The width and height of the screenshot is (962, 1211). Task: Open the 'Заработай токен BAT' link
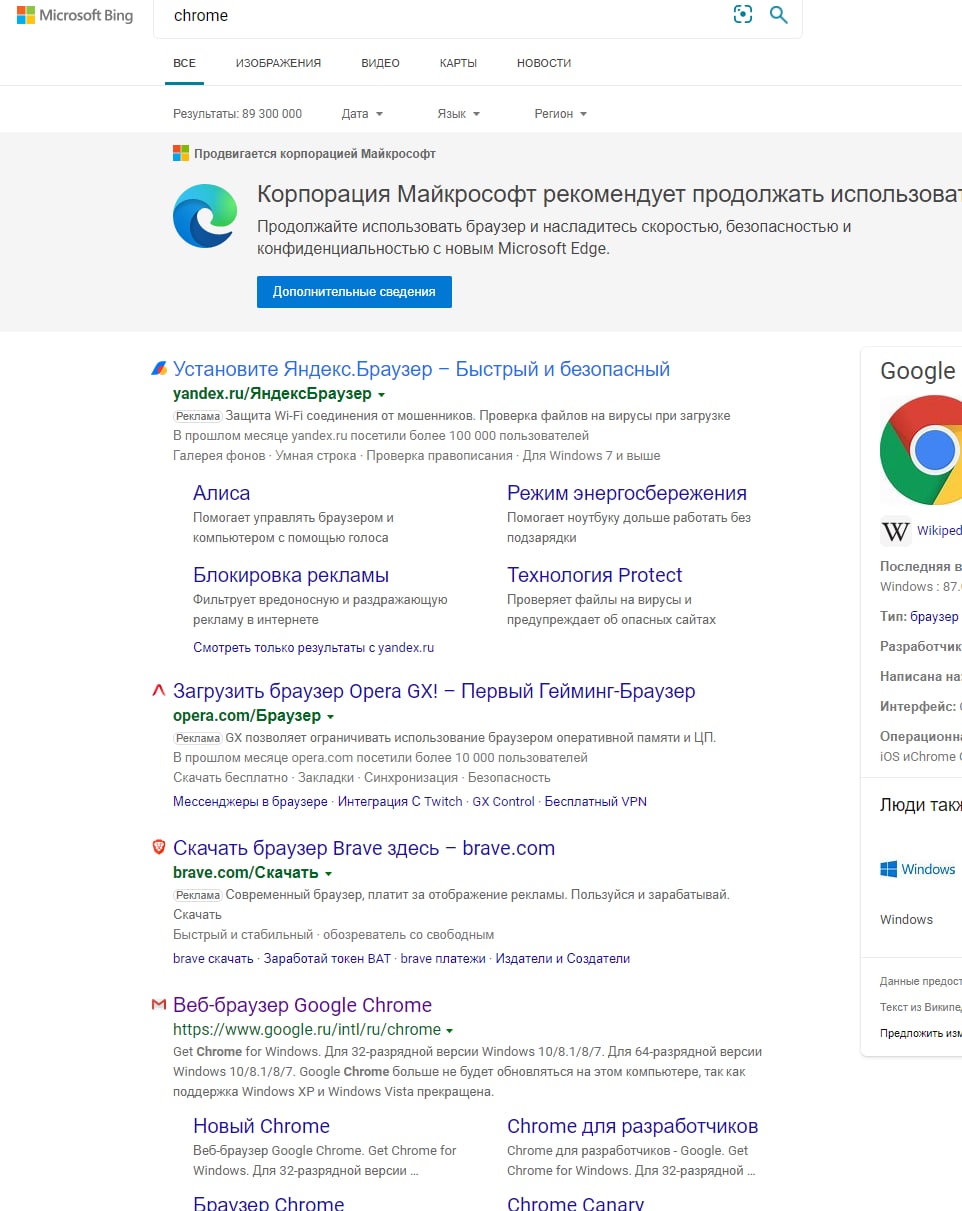tap(327, 958)
